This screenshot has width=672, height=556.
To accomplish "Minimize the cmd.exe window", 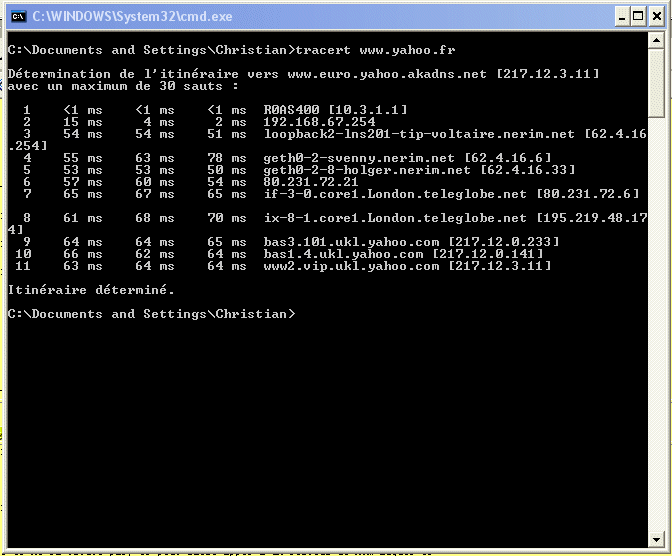I will coord(622,17).
